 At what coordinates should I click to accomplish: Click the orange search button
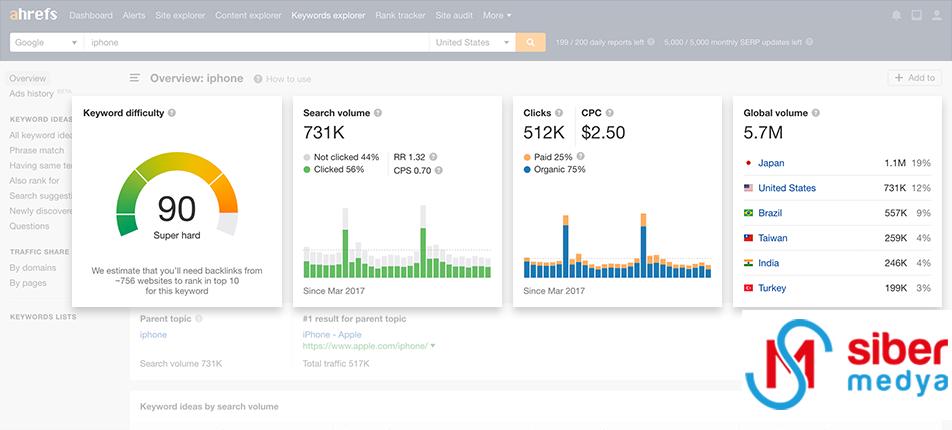click(531, 43)
